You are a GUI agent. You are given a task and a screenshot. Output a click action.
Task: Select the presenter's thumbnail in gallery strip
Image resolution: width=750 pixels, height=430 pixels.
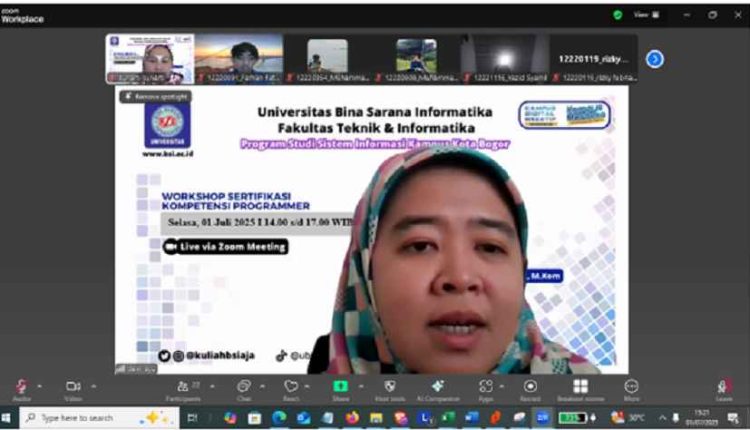150,59
